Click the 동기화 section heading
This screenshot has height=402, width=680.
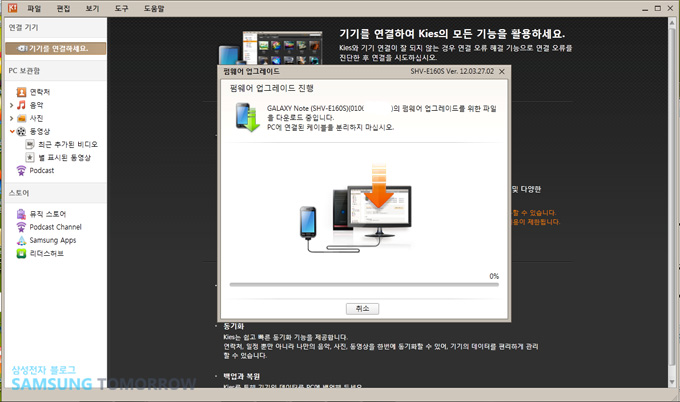tap(234, 326)
